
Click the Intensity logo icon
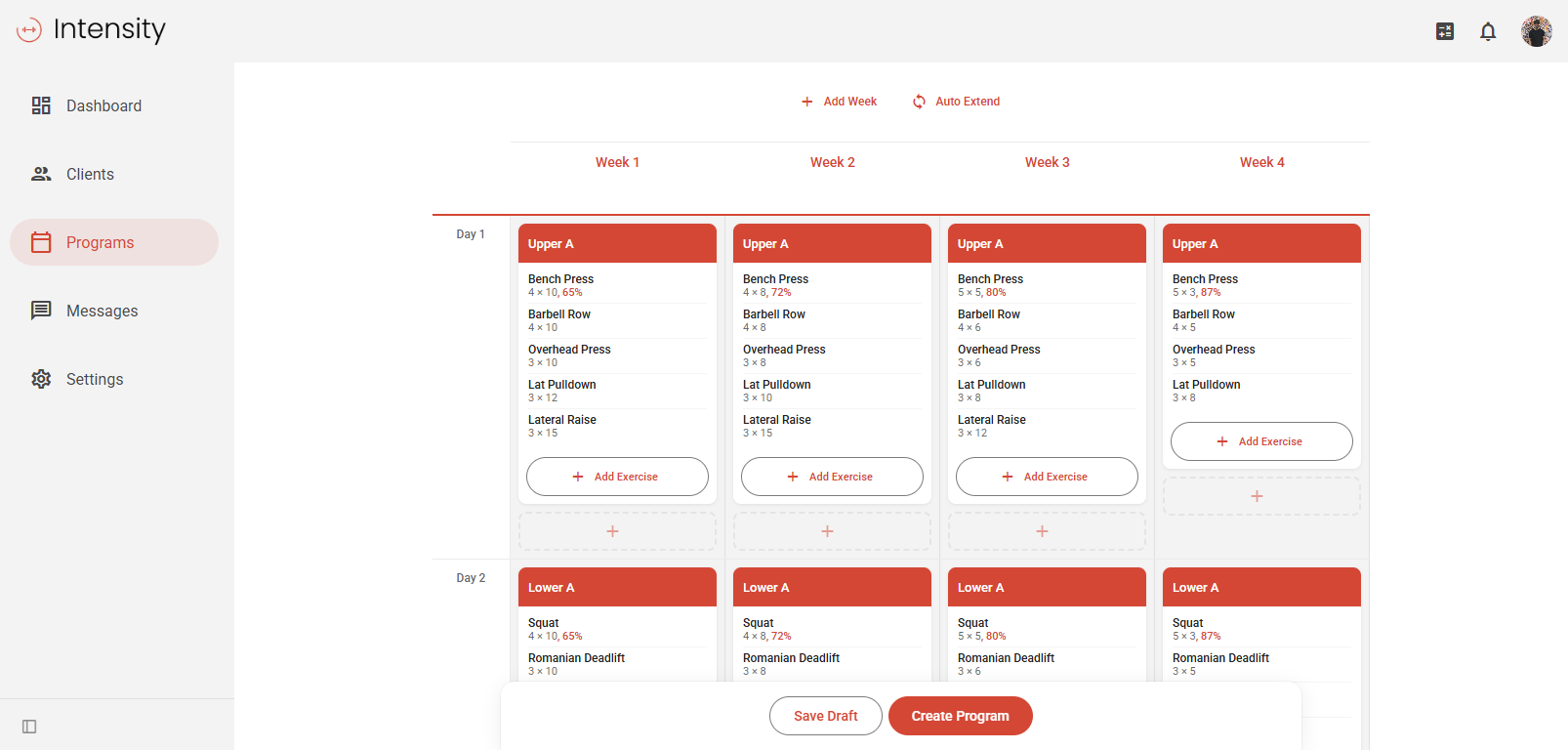pos(29,30)
